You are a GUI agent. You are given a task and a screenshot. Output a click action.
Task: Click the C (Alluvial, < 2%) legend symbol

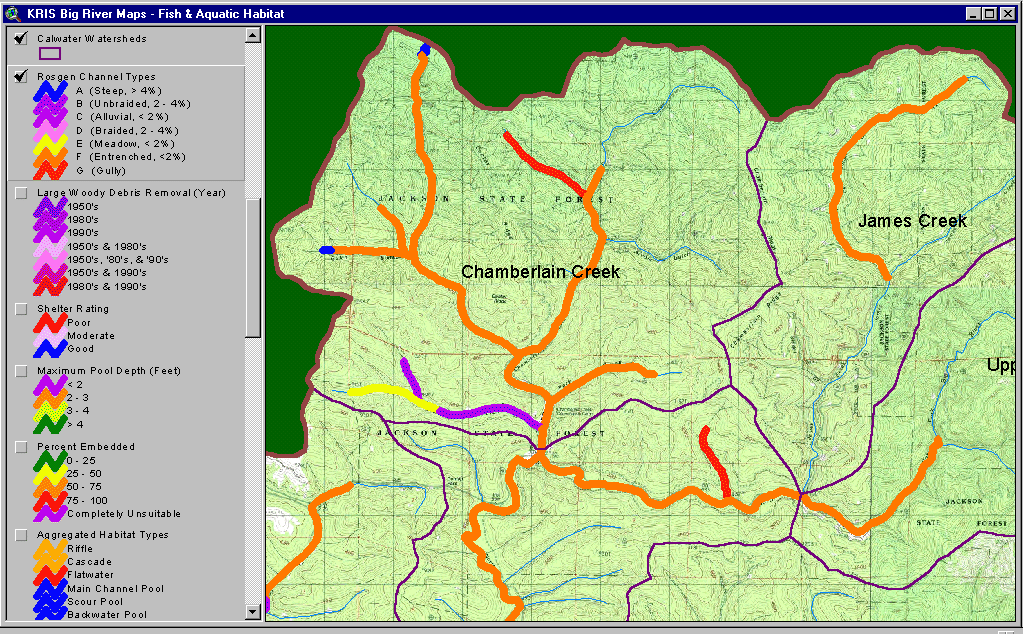(50, 117)
